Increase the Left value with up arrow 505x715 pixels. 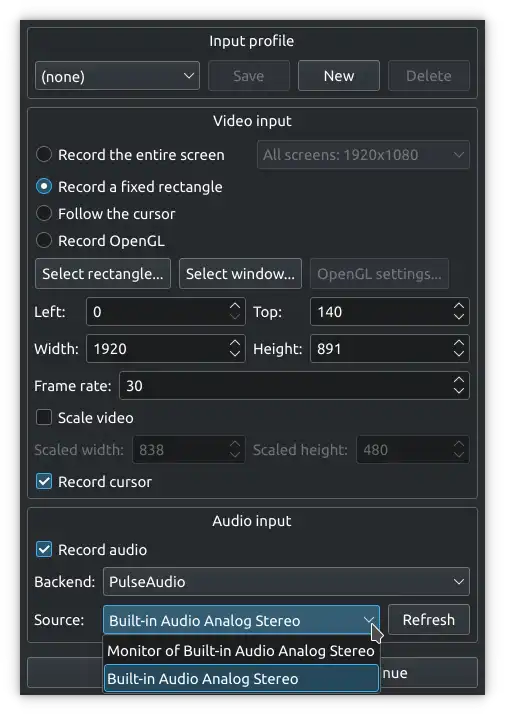[x=234, y=306]
